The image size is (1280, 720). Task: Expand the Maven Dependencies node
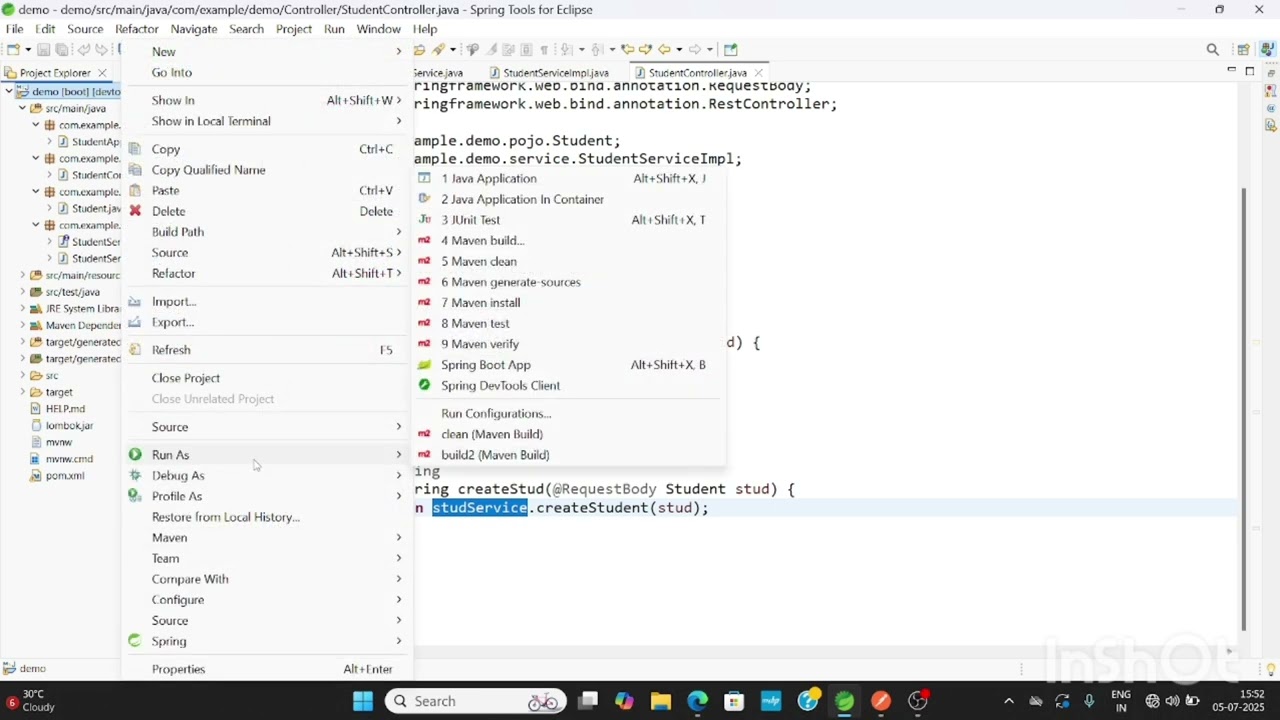tap(22, 325)
